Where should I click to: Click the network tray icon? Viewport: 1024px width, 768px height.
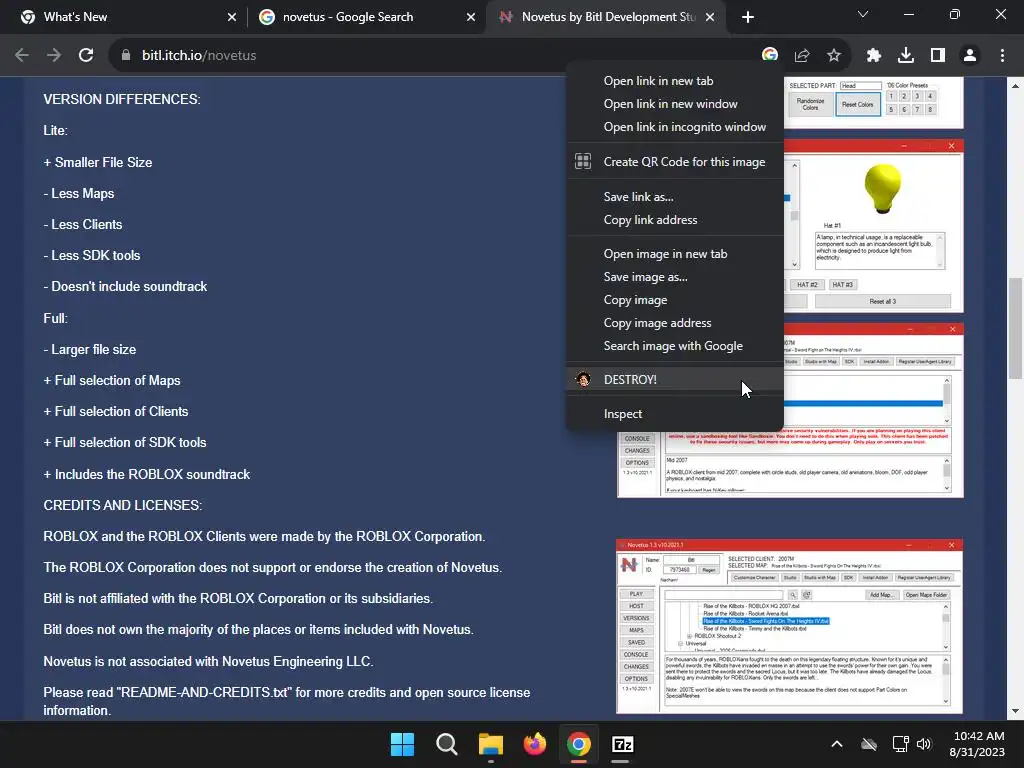tap(901, 744)
